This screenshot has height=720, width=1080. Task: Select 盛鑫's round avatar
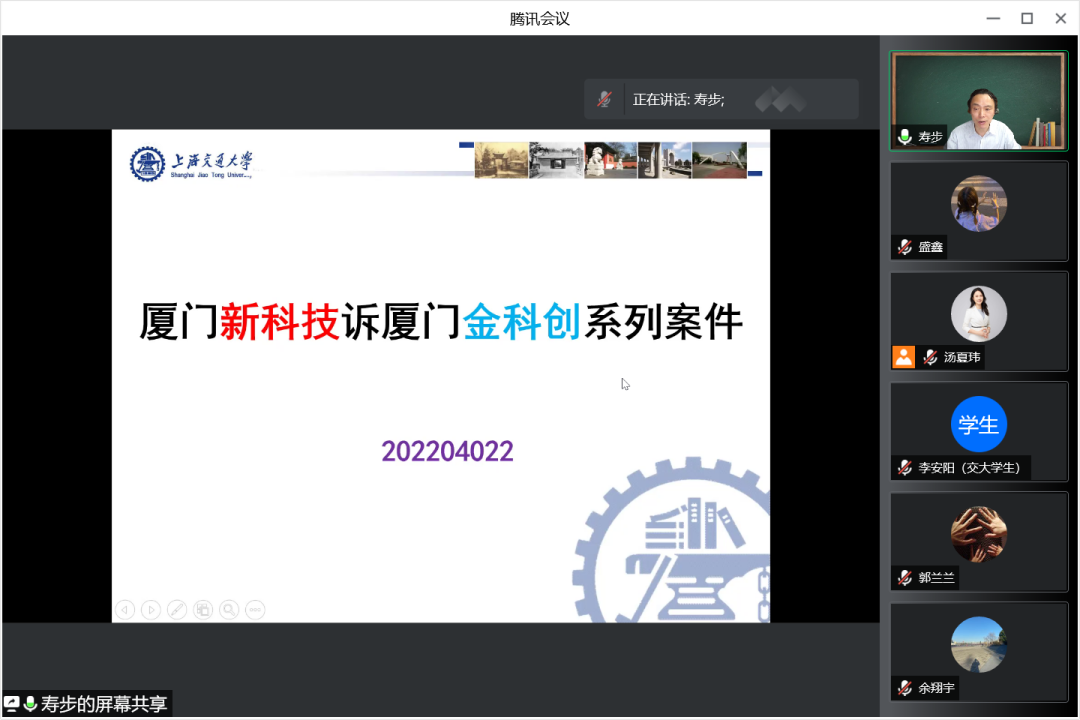pyautogui.click(x=979, y=203)
